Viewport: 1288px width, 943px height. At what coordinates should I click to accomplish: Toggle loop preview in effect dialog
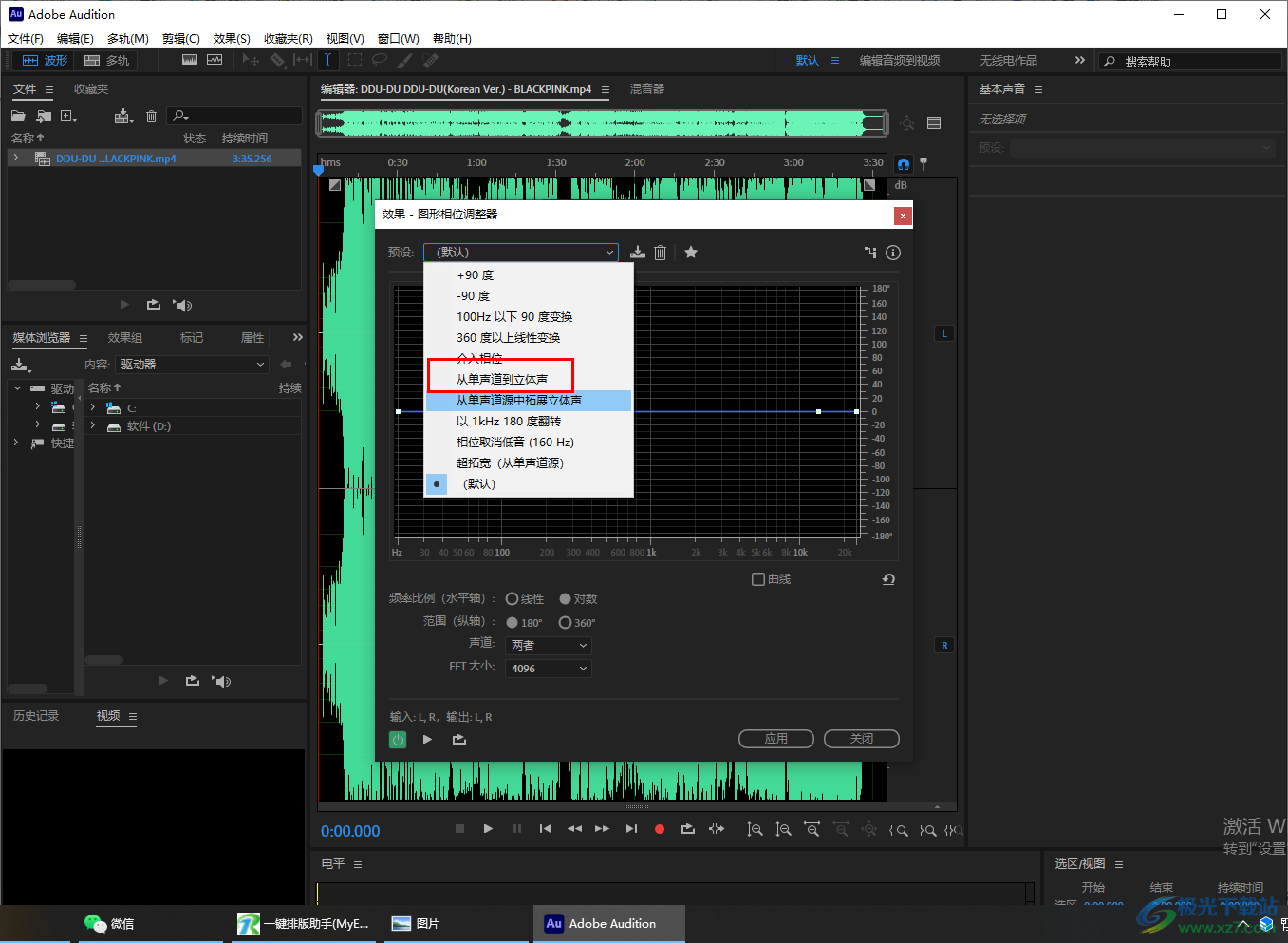(x=459, y=739)
